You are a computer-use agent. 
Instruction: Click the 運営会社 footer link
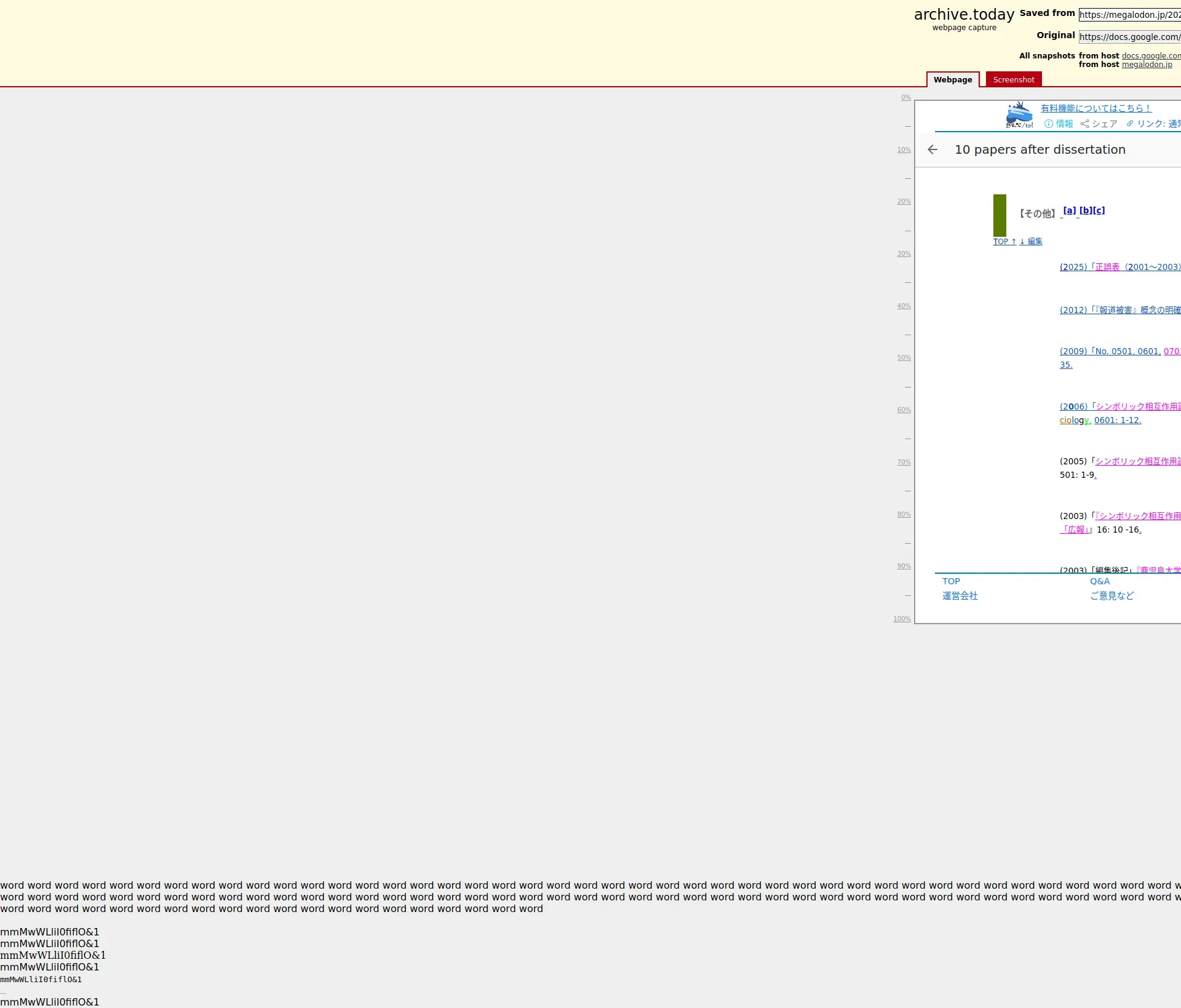[x=960, y=596]
